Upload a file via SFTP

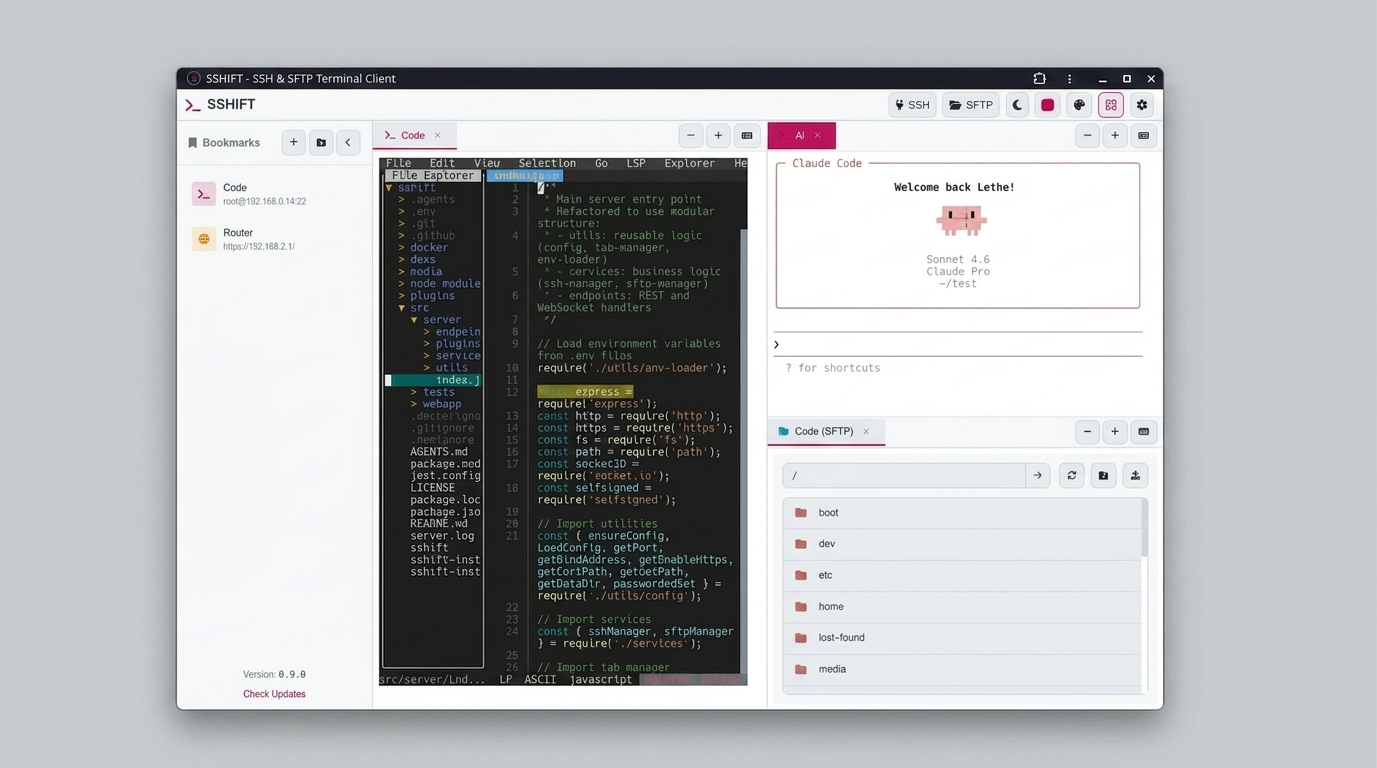pyautogui.click(x=1135, y=475)
